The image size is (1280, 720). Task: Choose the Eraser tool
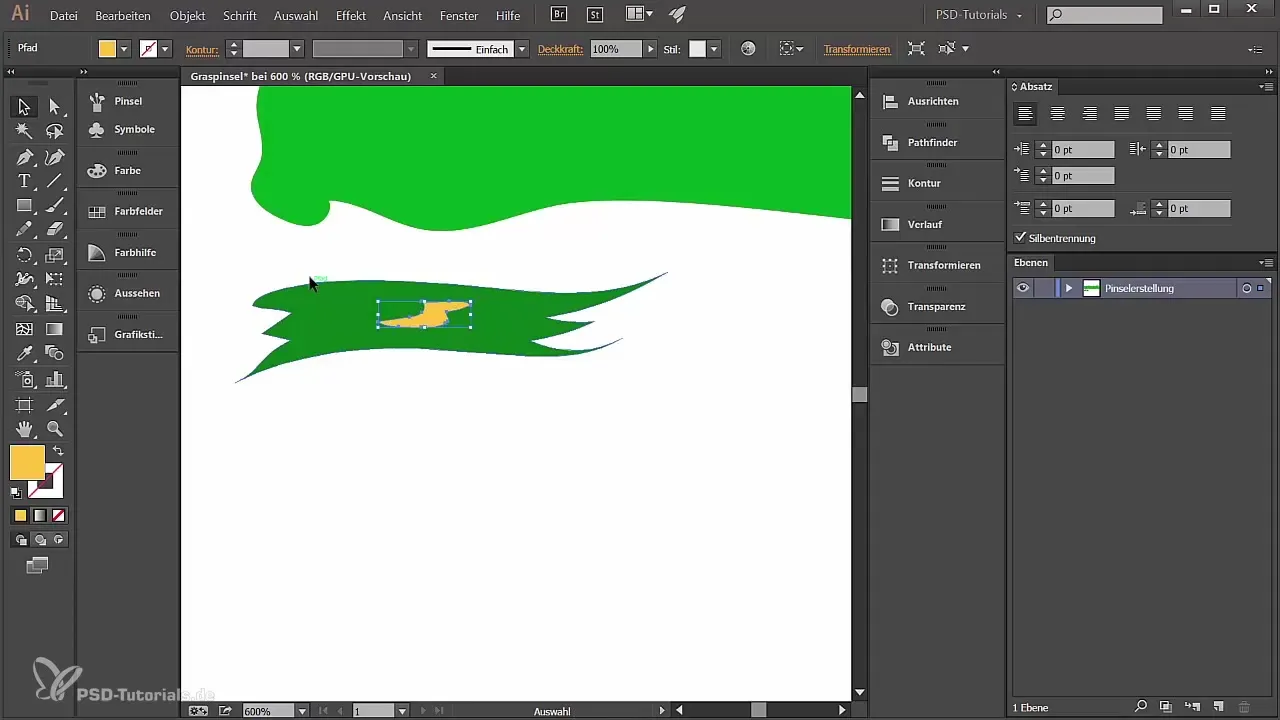(55, 229)
